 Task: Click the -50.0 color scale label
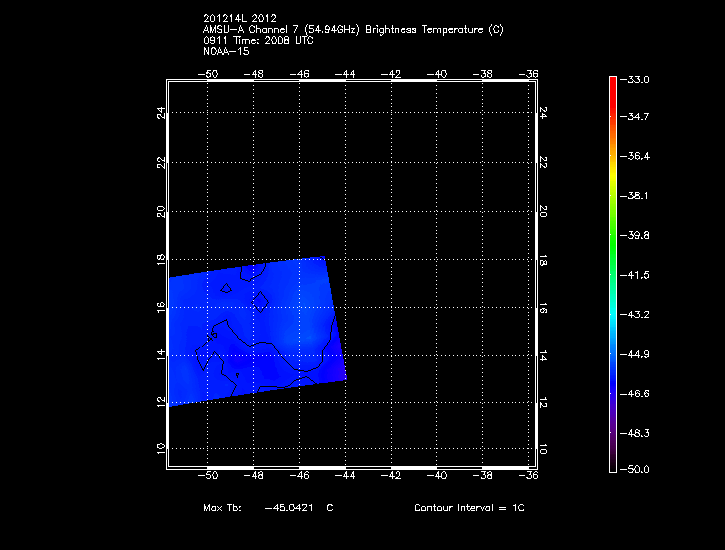pos(637,469)
